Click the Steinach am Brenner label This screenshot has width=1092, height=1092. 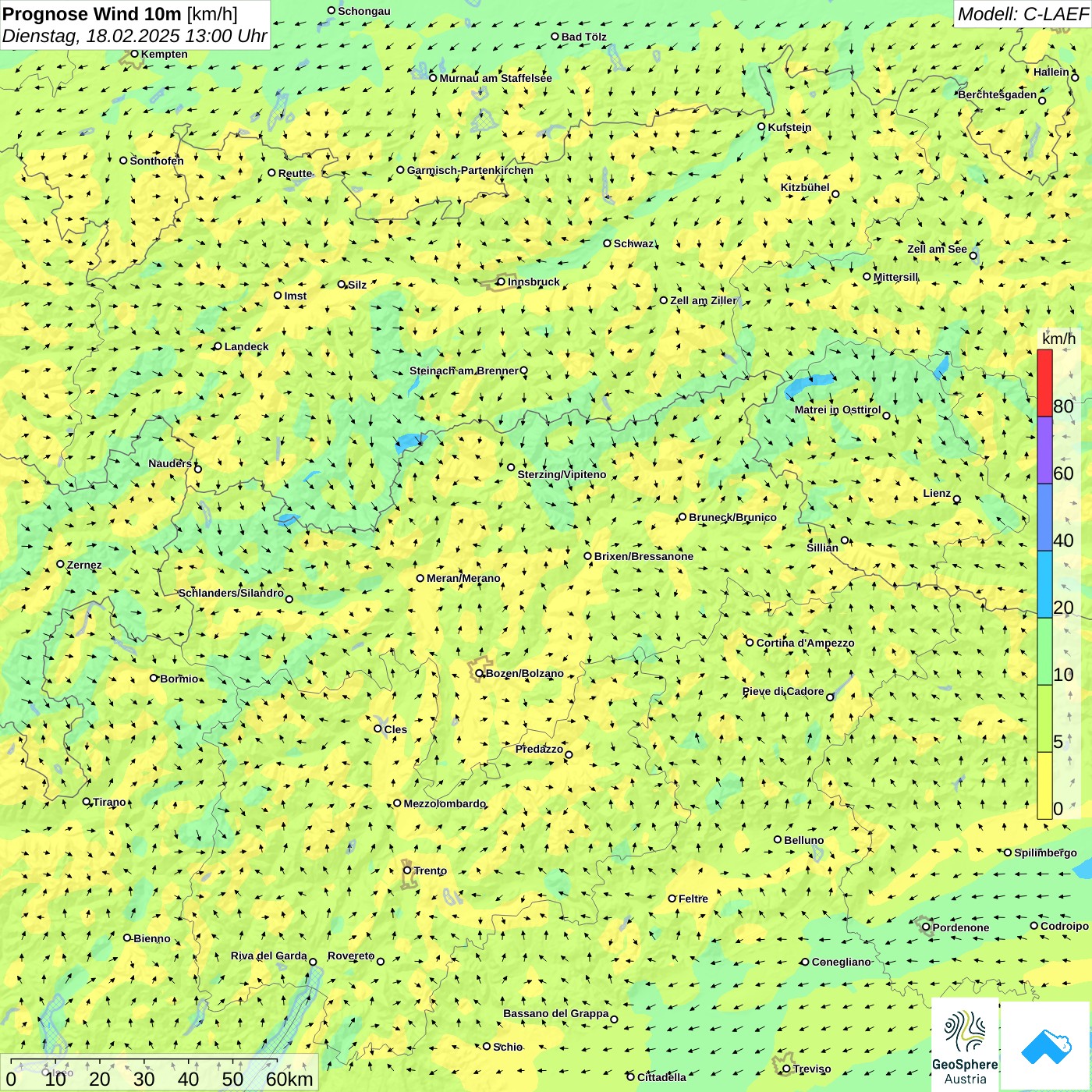tap(463, 370)
